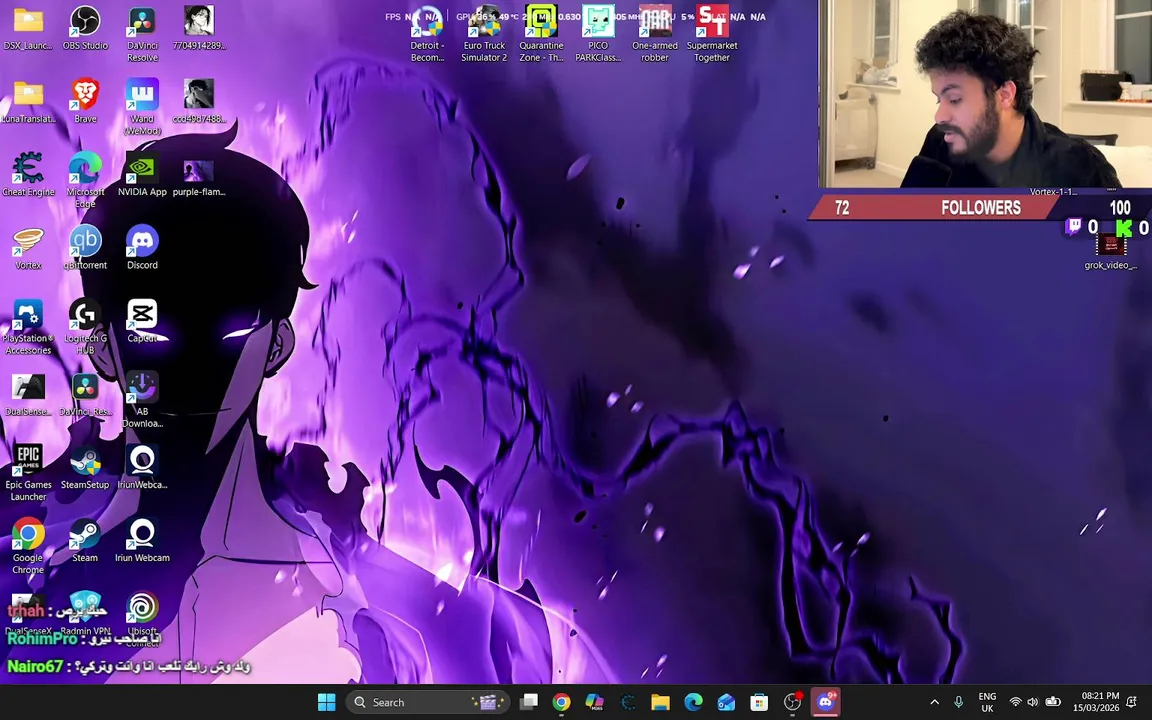
Task: Open Microsoft Store from taskbar
Action: (x=759, y=702)
